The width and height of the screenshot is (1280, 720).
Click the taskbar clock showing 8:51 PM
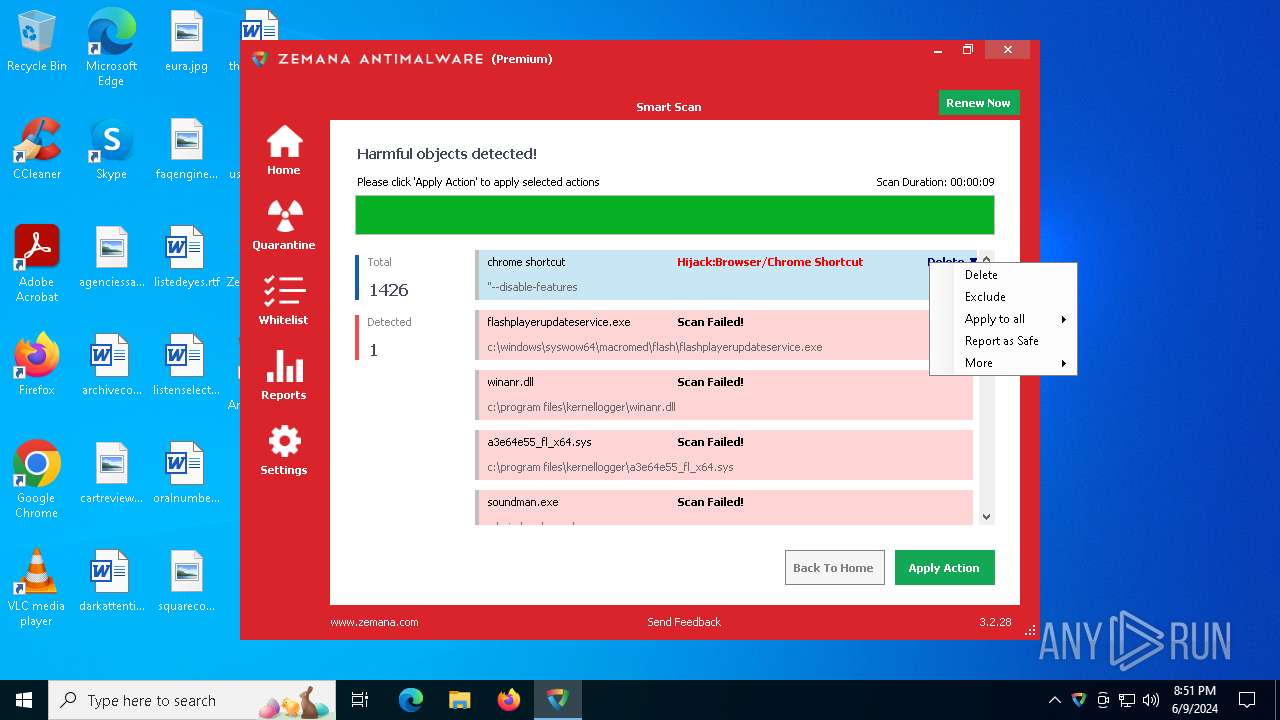pos(1194,700)
